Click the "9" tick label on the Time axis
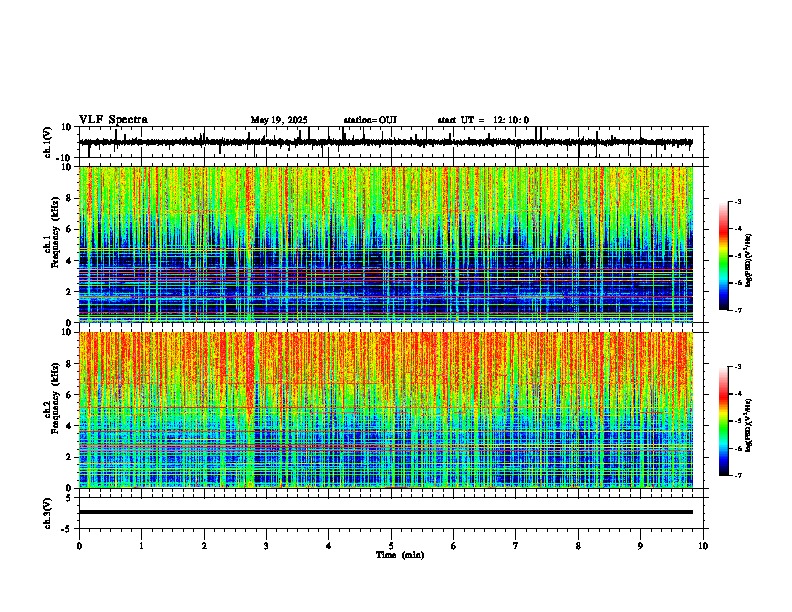The width and height of the screenshot is (792, 612). click(x=640, y=546)
